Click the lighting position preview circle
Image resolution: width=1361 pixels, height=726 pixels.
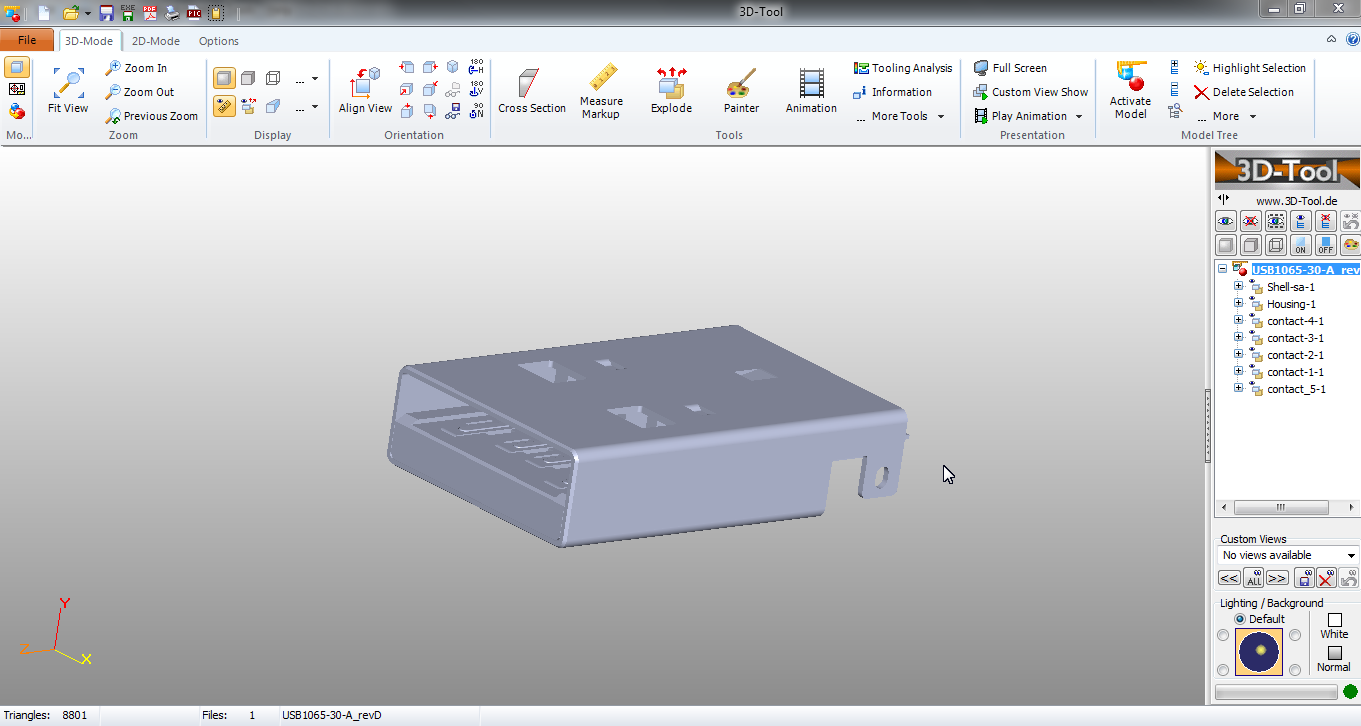pos(1259,652)
